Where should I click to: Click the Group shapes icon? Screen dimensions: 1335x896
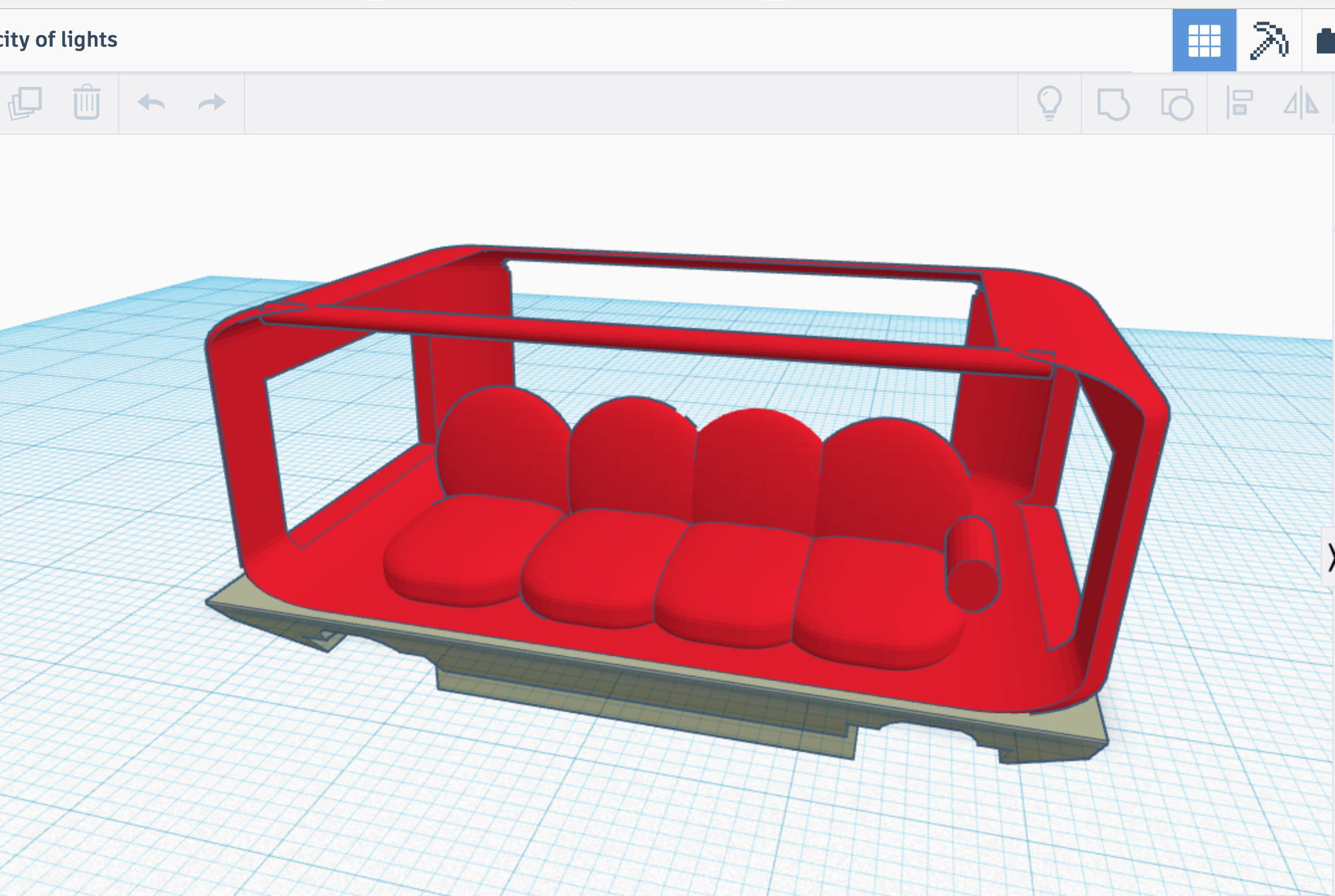pos(1112,104)
